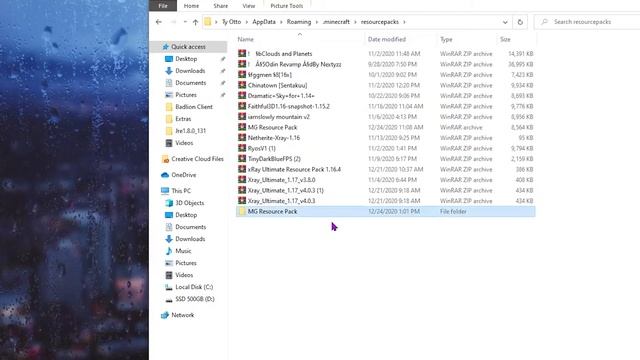
Task: Select the Clouds and Planets archive
Action: [385, 54]
